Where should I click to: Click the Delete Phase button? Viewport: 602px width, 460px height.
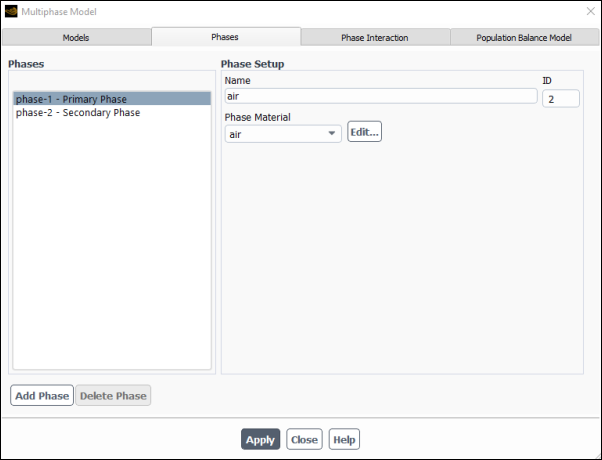(x=113, y=395)
